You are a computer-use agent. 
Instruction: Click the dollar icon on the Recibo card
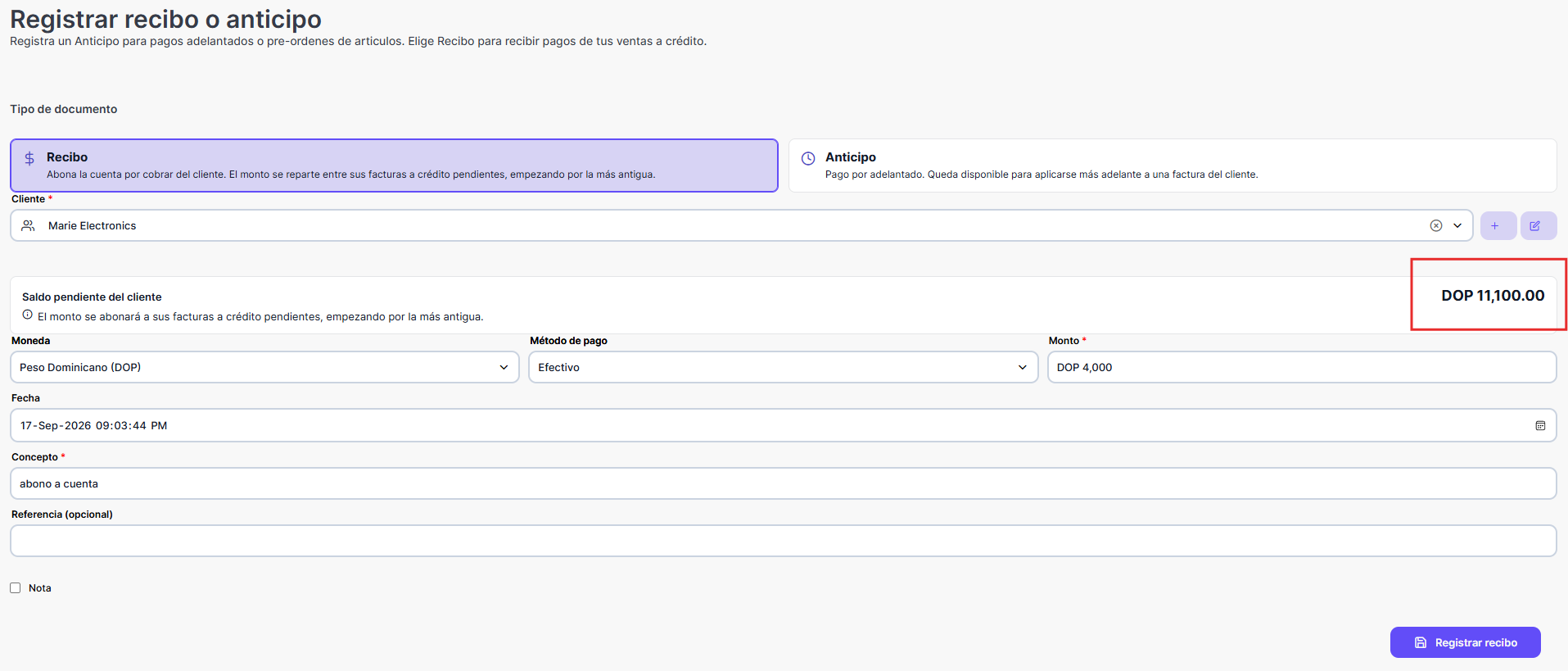[29, 158]
